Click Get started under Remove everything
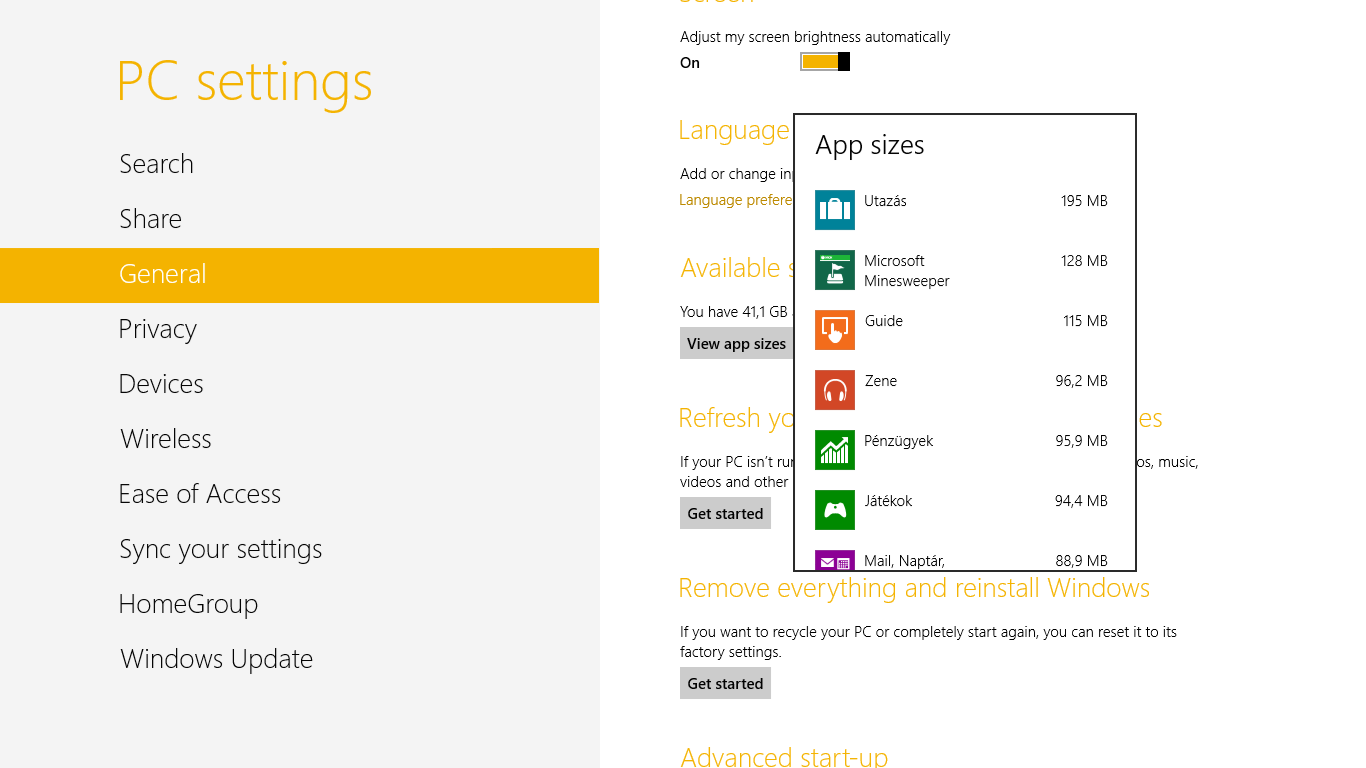This screenshot has width=1366, height=768. [725, 684]
